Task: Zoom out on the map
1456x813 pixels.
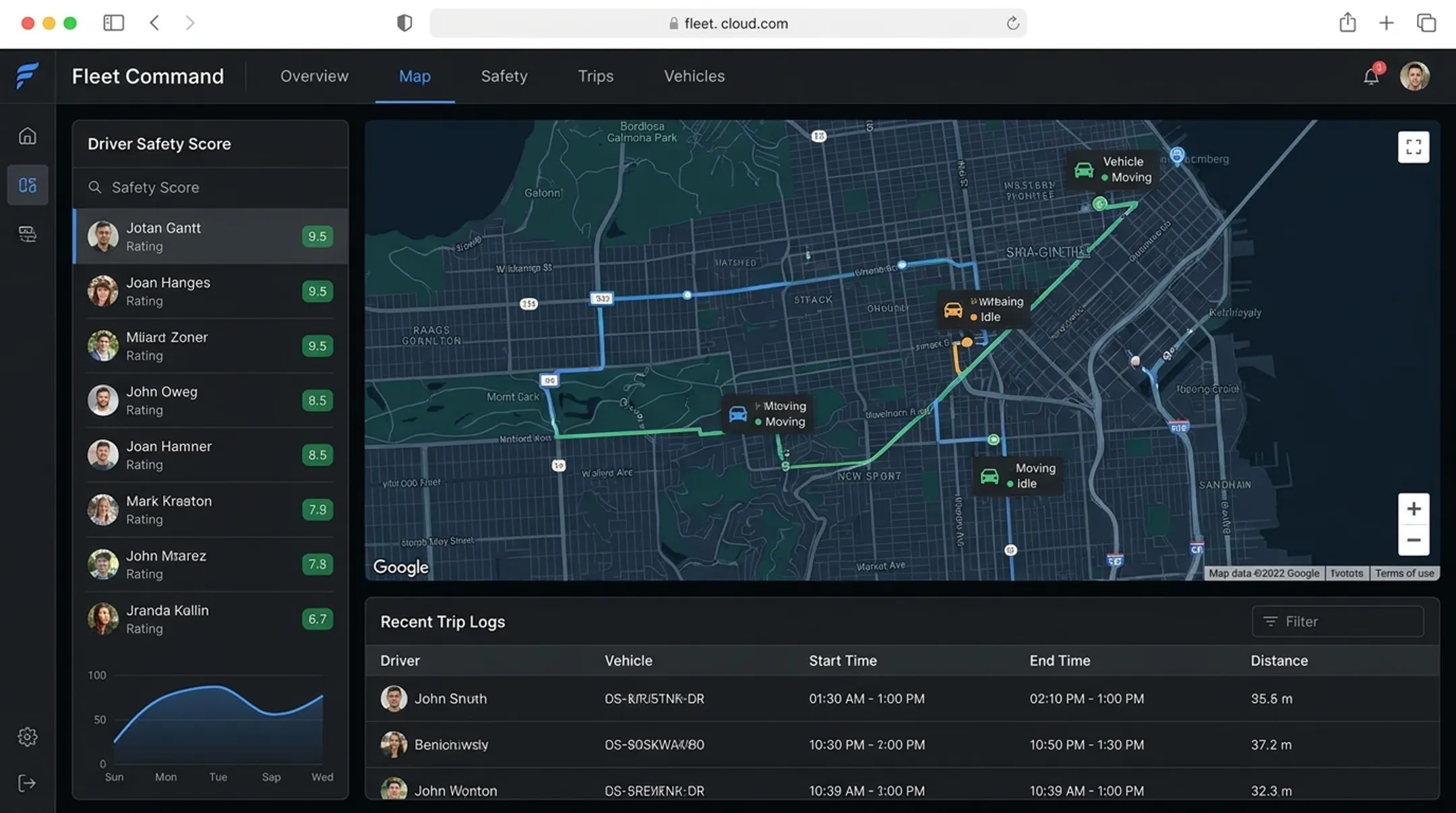Action: pos(1414,541)
